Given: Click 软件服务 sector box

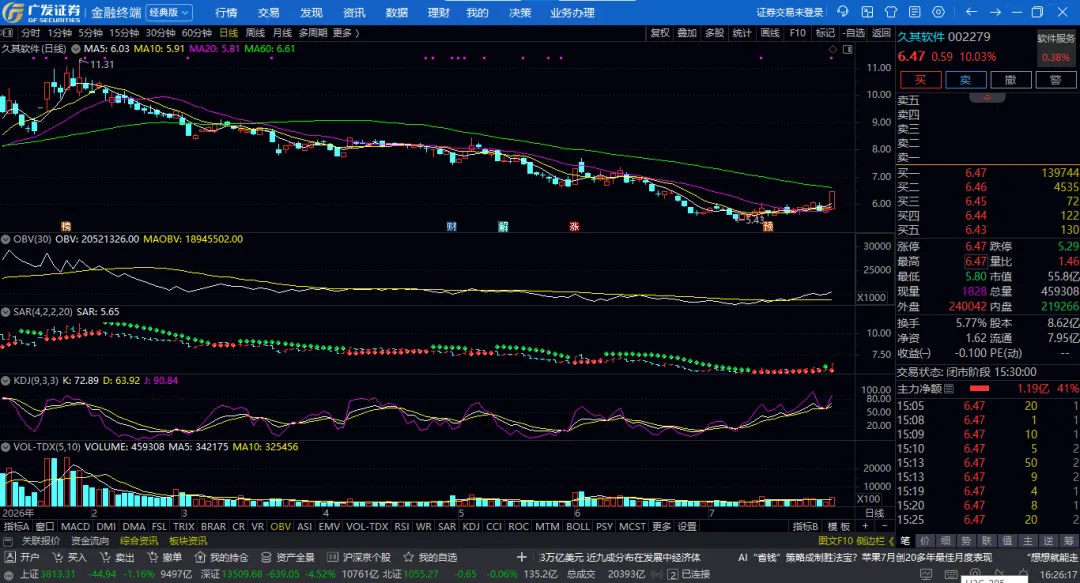Looking at the screenshot, I should (x=1056, y=48).
